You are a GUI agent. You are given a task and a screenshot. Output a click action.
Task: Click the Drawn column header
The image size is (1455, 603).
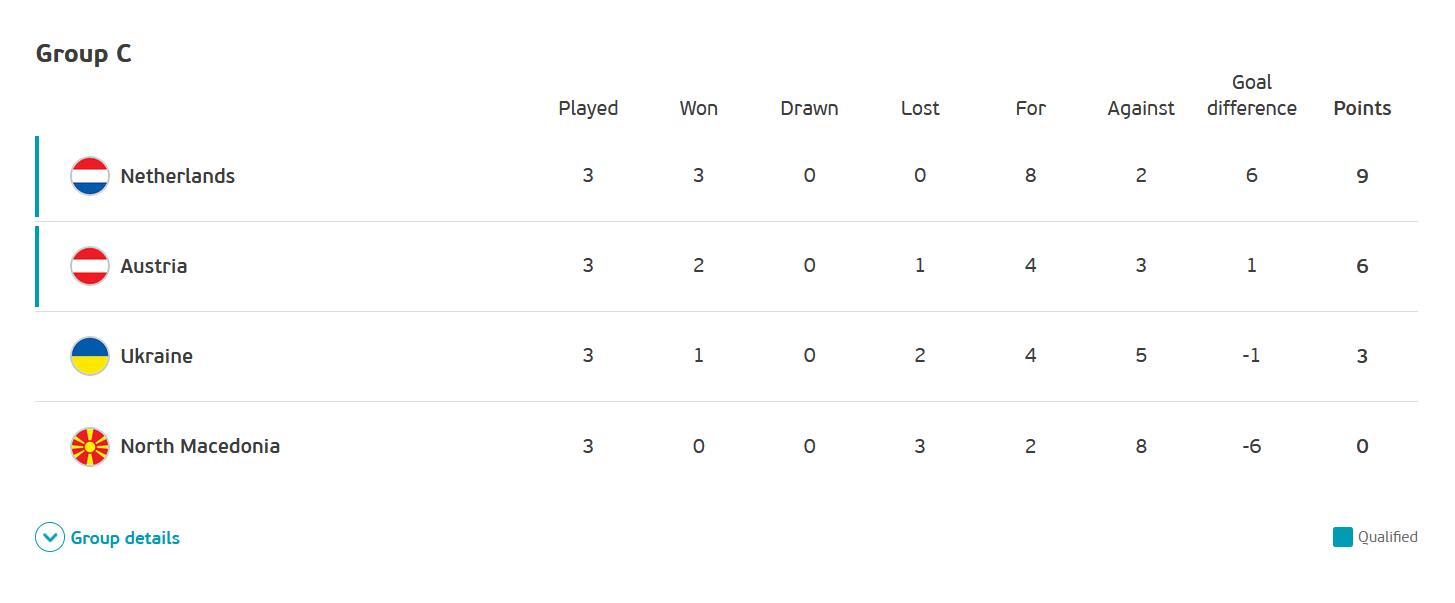pos(809,108)
